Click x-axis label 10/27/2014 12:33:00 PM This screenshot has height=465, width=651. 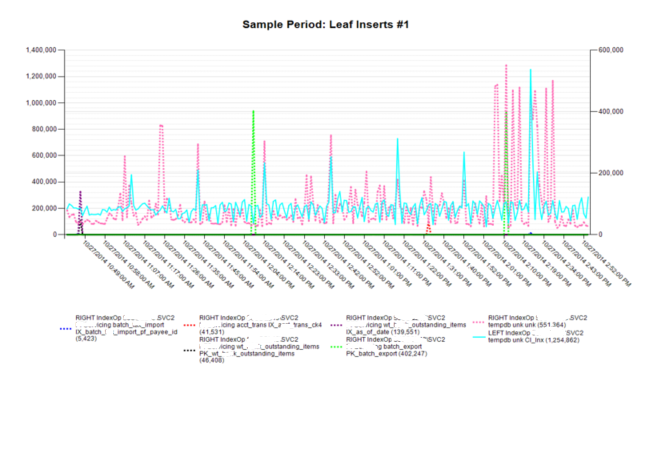pos(328,263)
